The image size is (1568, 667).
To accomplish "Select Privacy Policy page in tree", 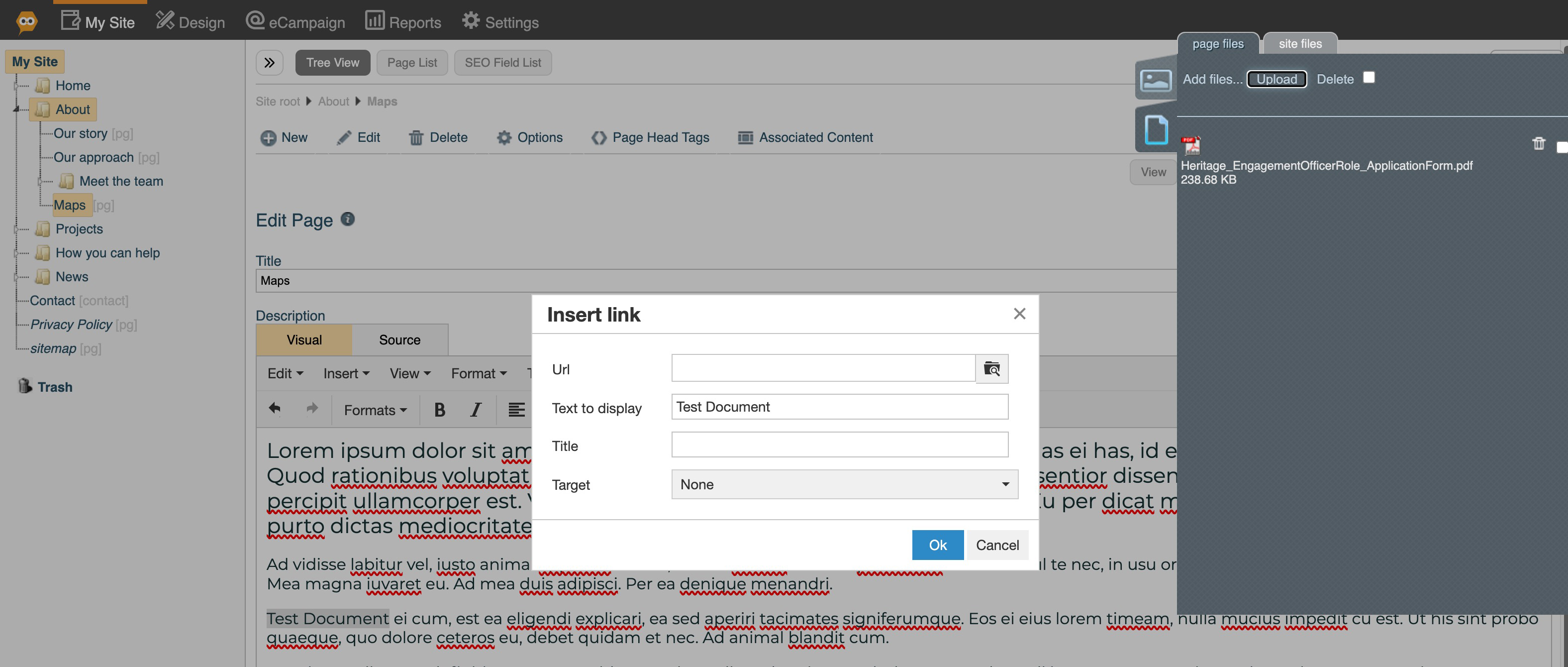I will (71, 325).
